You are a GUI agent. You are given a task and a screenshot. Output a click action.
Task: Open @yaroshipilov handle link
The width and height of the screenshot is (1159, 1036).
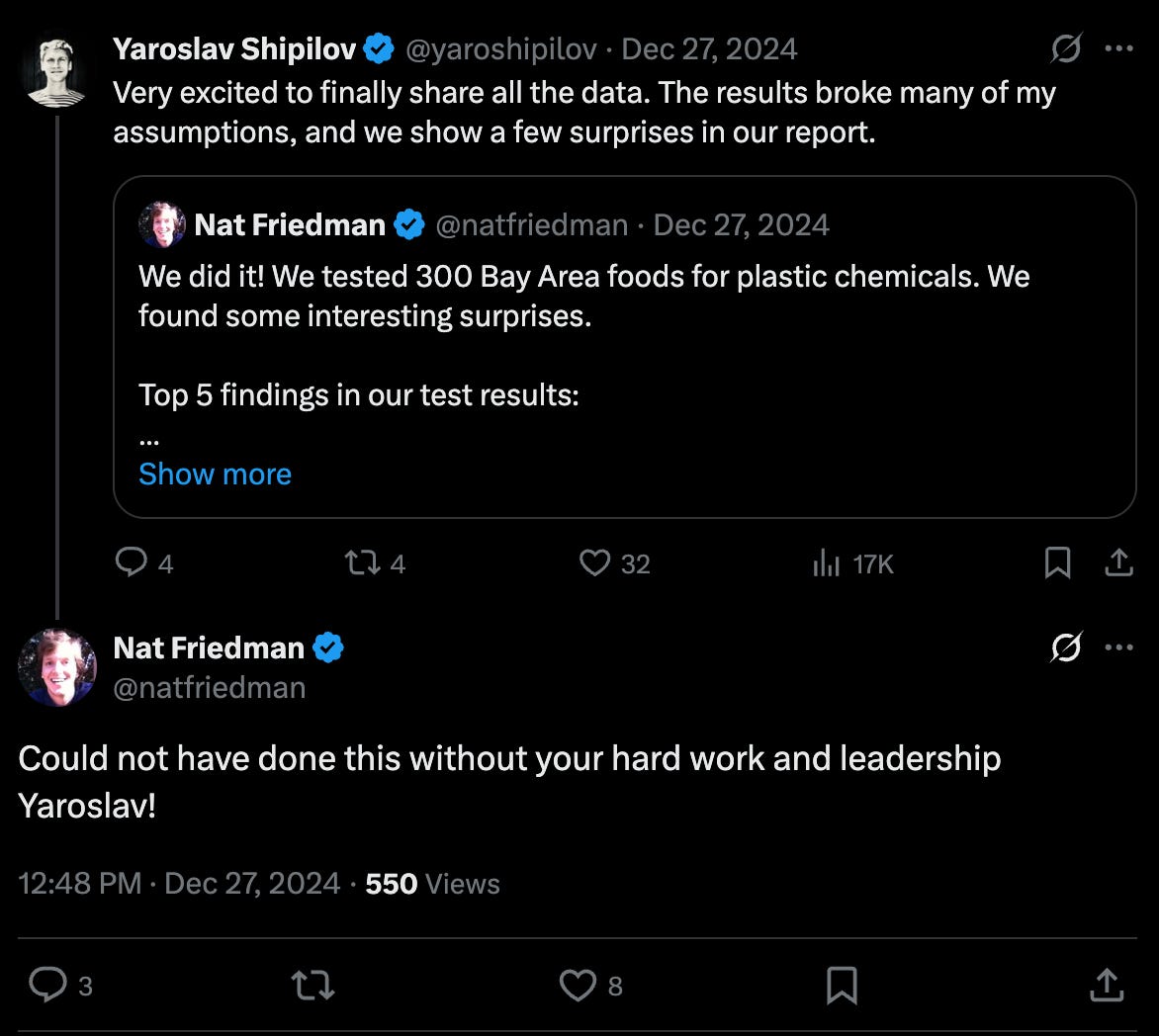click(x=501, y=48)
